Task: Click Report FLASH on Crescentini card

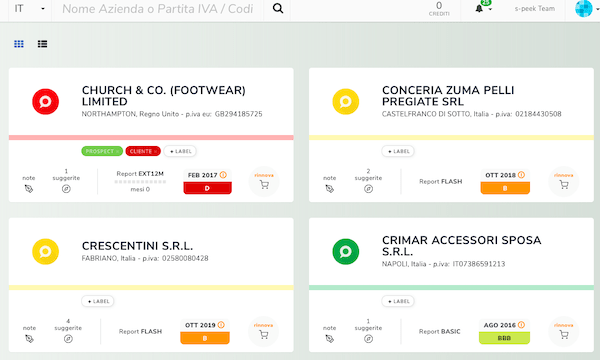Action: pos(140,332)
